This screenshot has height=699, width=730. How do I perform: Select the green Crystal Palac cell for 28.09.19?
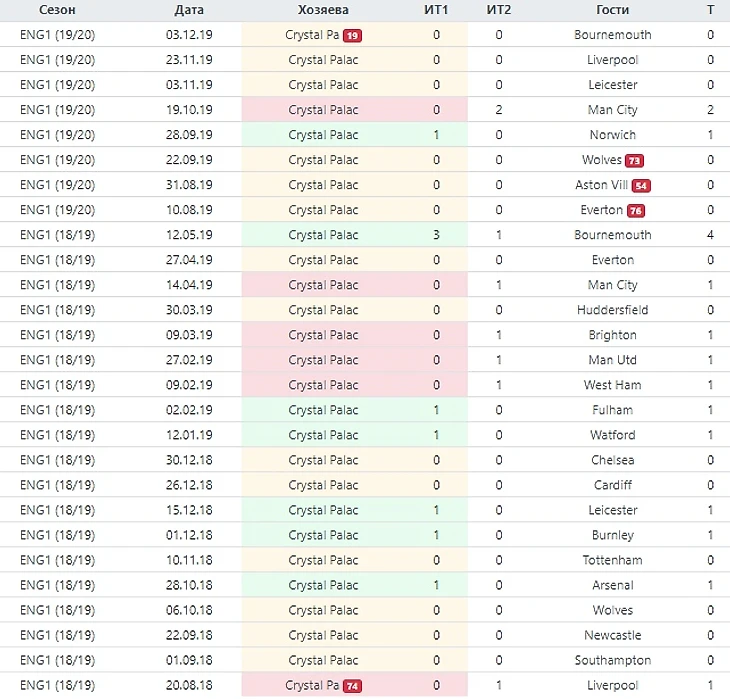click(x=323, y=135)
